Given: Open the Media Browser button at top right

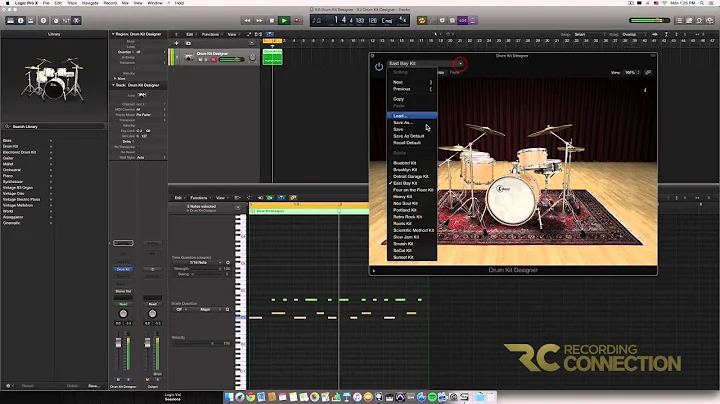Looking at the screenshot, I should pyautogui.click(x=709, y=21).
